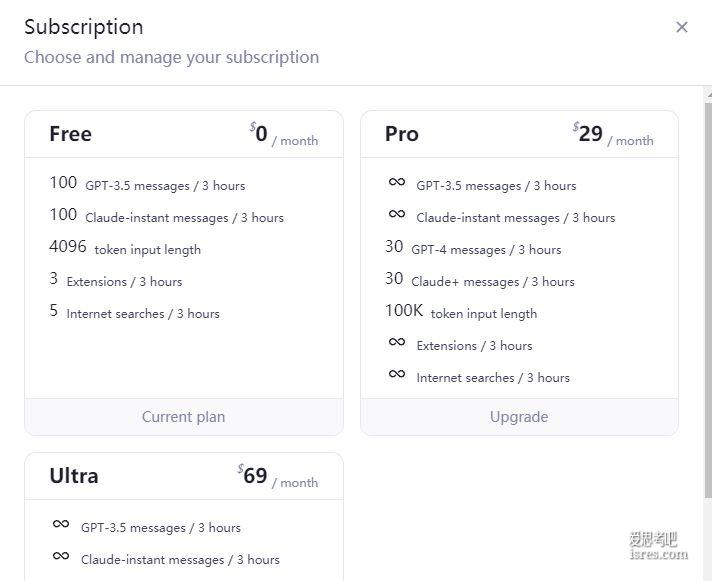
Task: Select the Pro plan header
Action: pos(519,134)
